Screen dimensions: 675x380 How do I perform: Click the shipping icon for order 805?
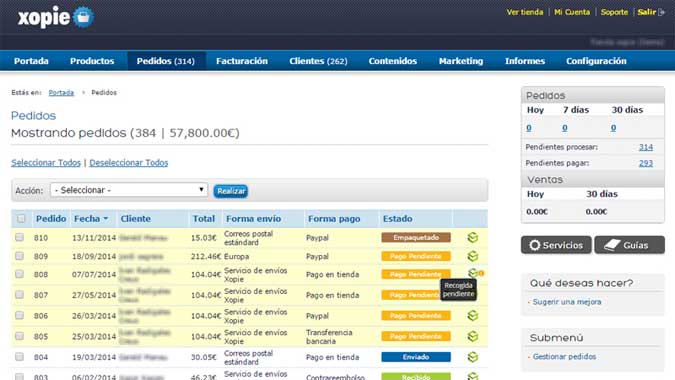point(473,336)
